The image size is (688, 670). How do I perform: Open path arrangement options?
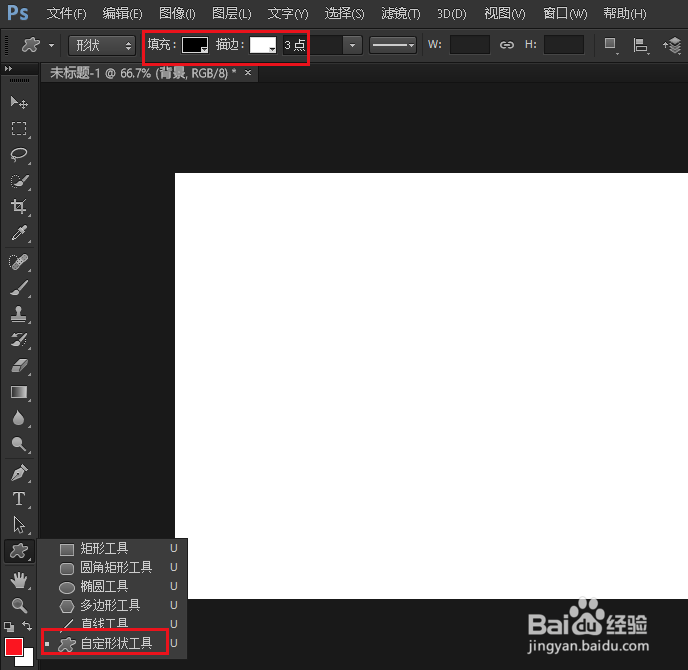[672, 45]
